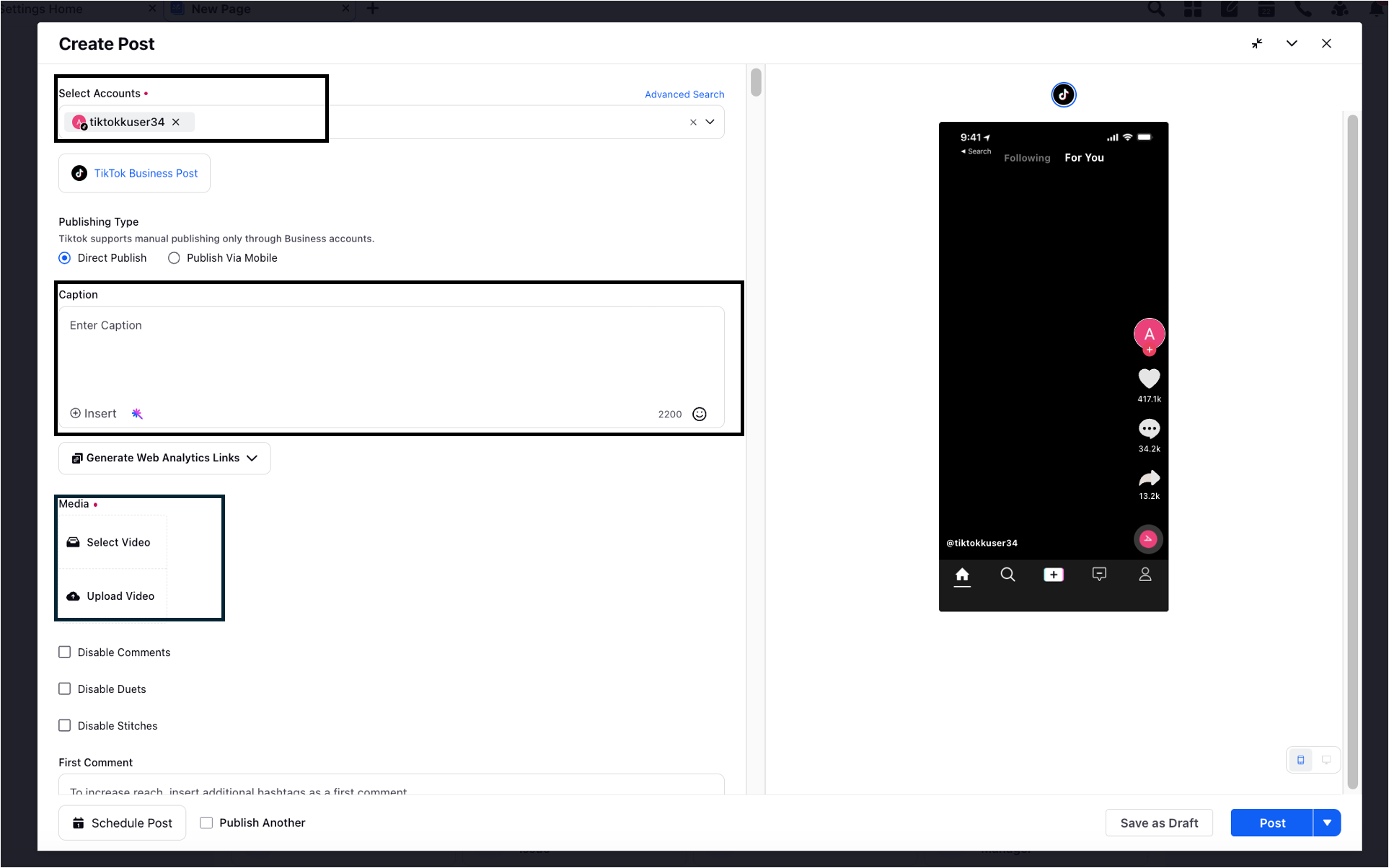Clear all selected accounts
The width and height of the screenshot is (1389, 868).
[693, 123]
